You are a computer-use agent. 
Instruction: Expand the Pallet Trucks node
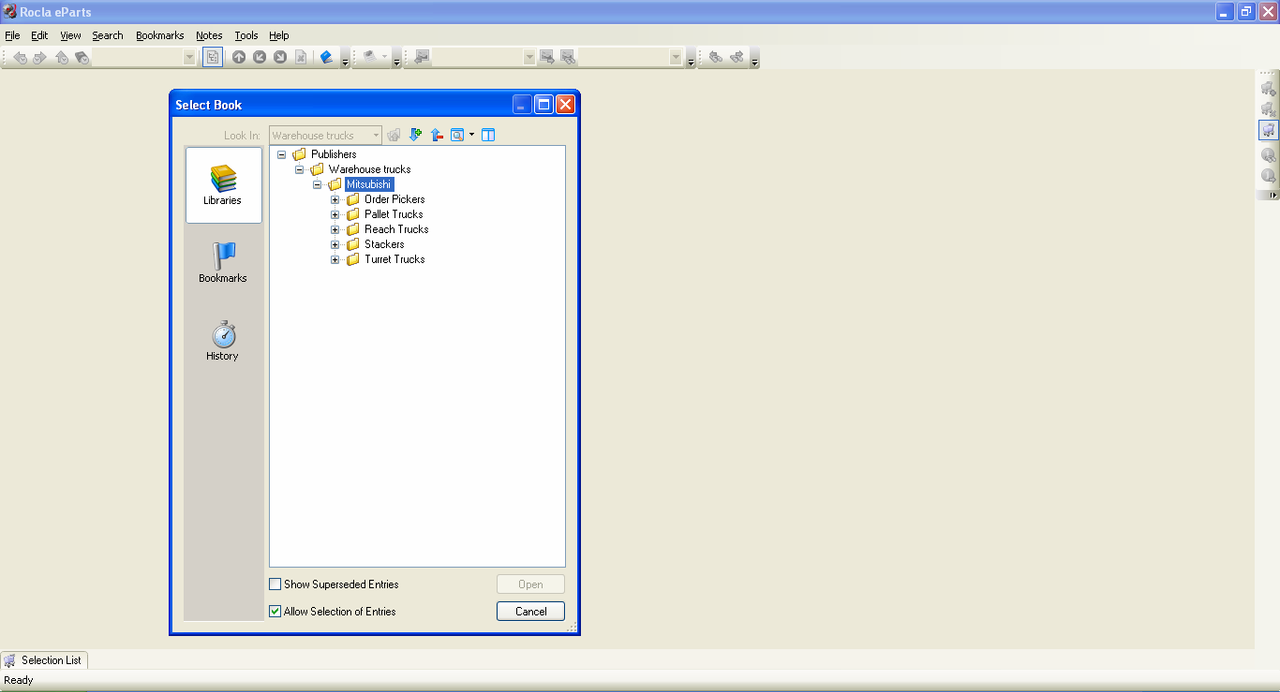point(335,214)
